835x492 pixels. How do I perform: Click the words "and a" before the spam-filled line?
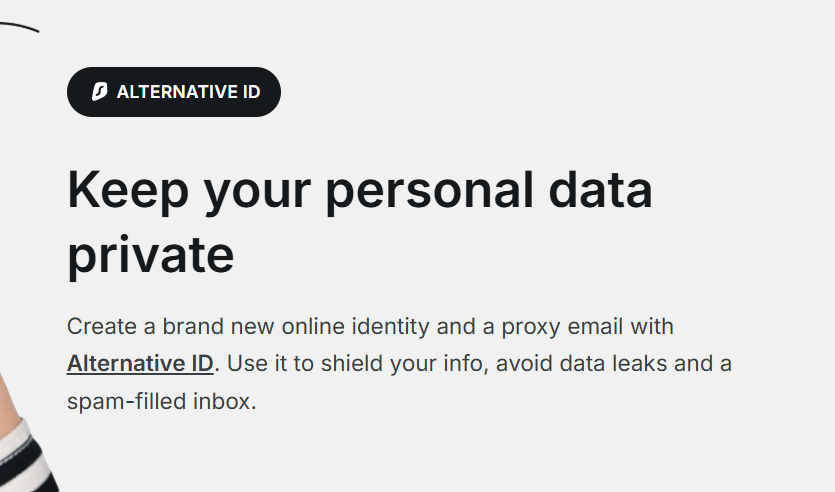coord(703,363)
